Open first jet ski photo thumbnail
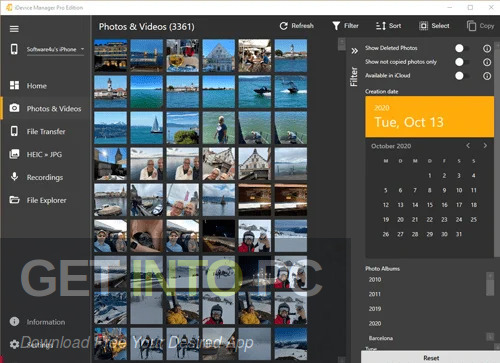The image size is (500, 363). tap(255, 92)
